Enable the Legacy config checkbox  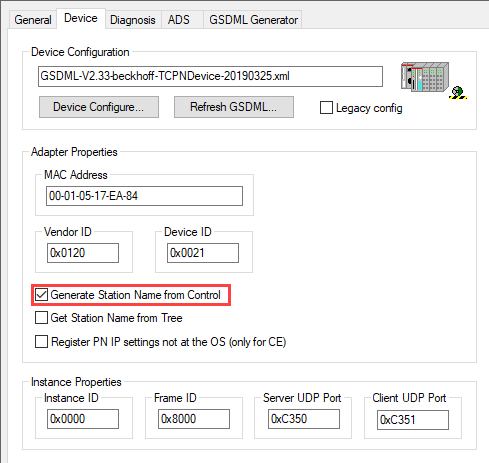point(326,108)
